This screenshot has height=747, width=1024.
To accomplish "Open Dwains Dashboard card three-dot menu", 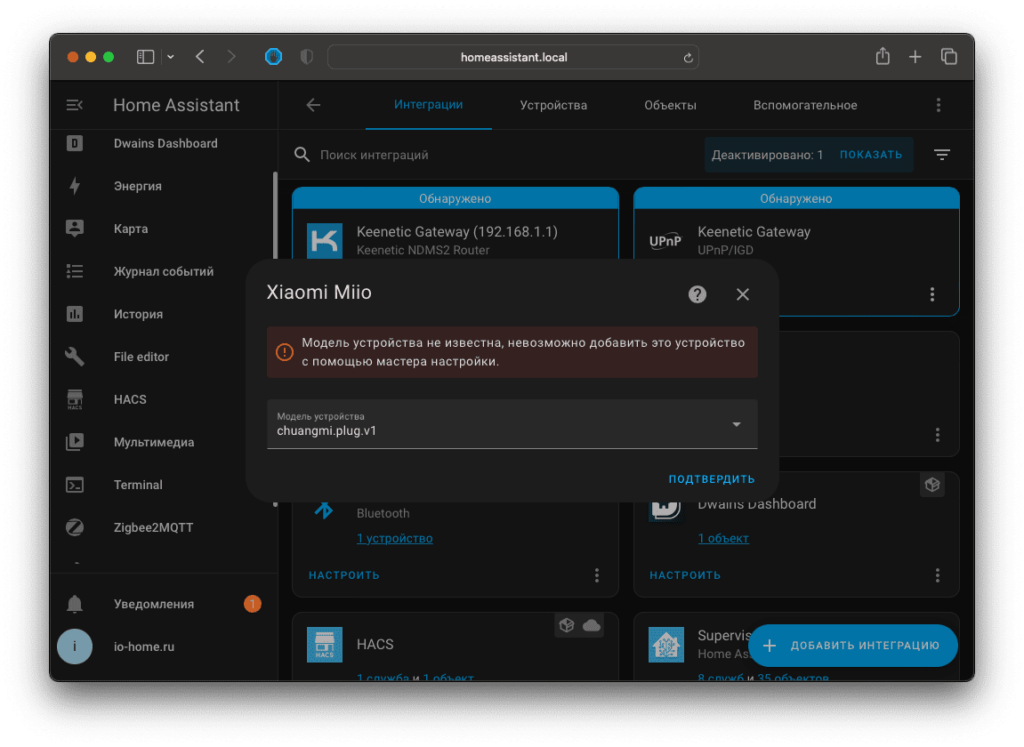I will (x=938, y=575).
